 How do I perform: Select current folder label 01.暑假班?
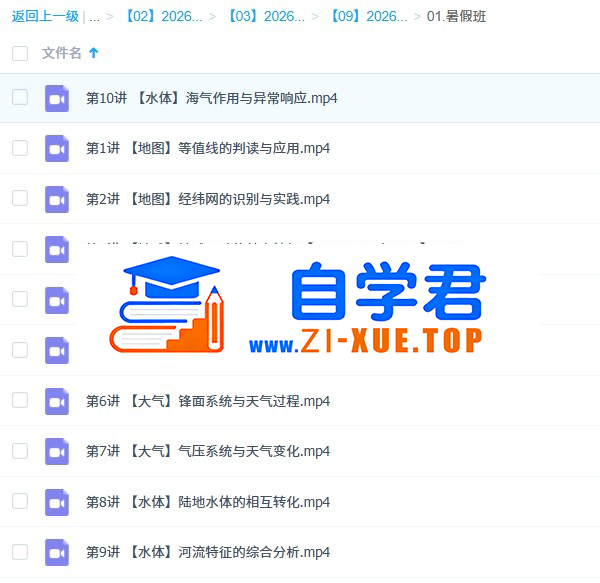coord(456,16)
